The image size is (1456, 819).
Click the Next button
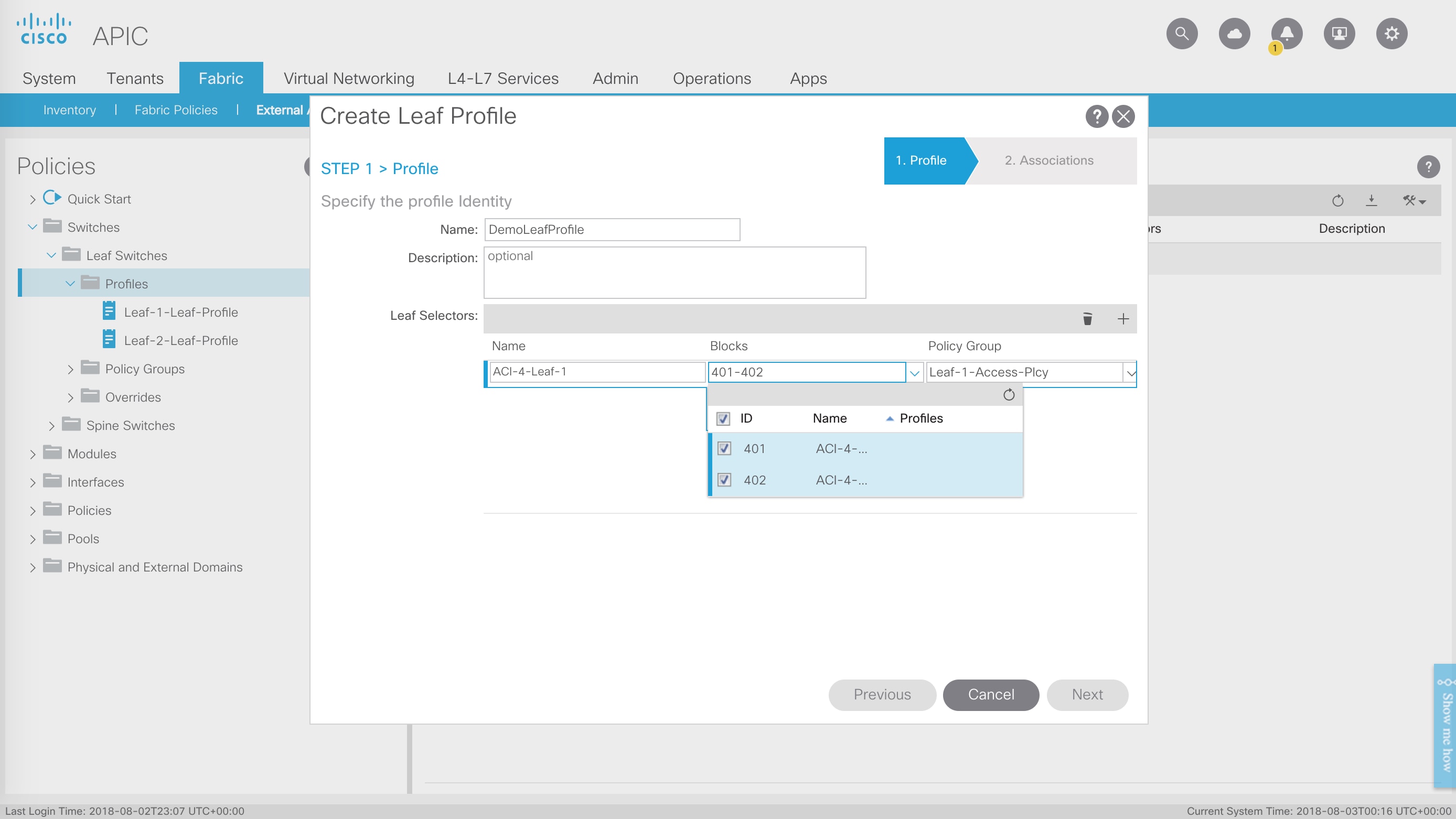(x=1087, y=695)
